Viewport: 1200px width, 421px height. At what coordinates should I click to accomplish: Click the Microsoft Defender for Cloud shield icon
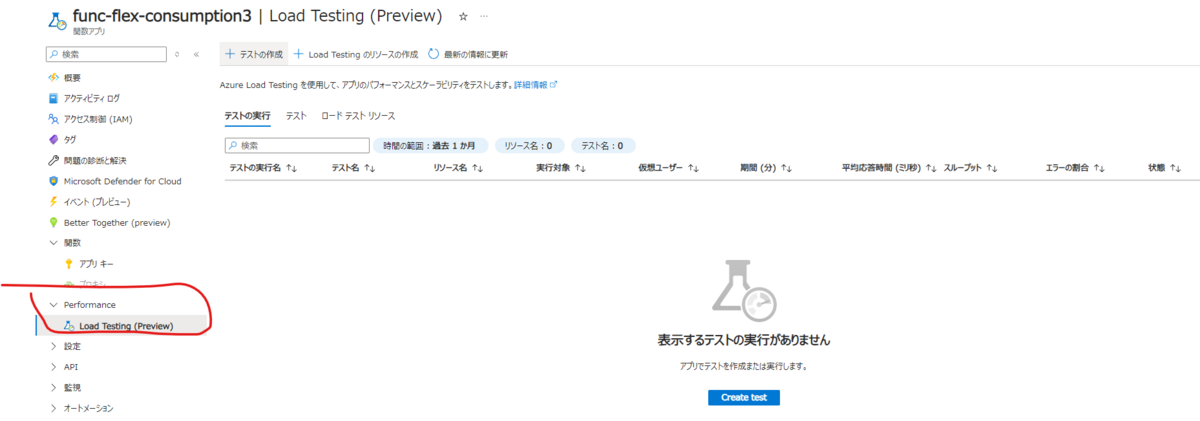(x=54, y=181)
